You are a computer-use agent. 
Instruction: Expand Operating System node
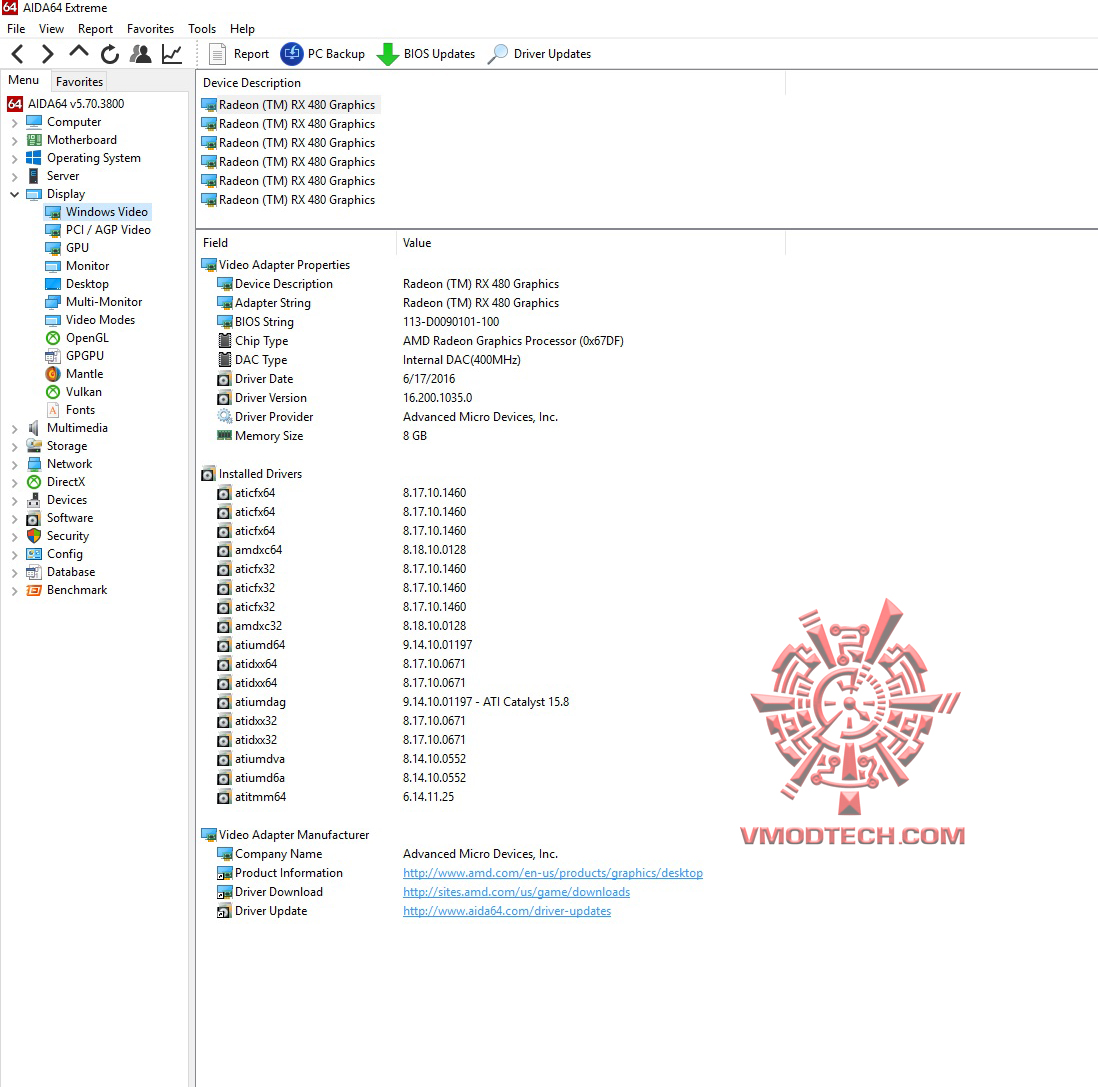pos(15,158)
